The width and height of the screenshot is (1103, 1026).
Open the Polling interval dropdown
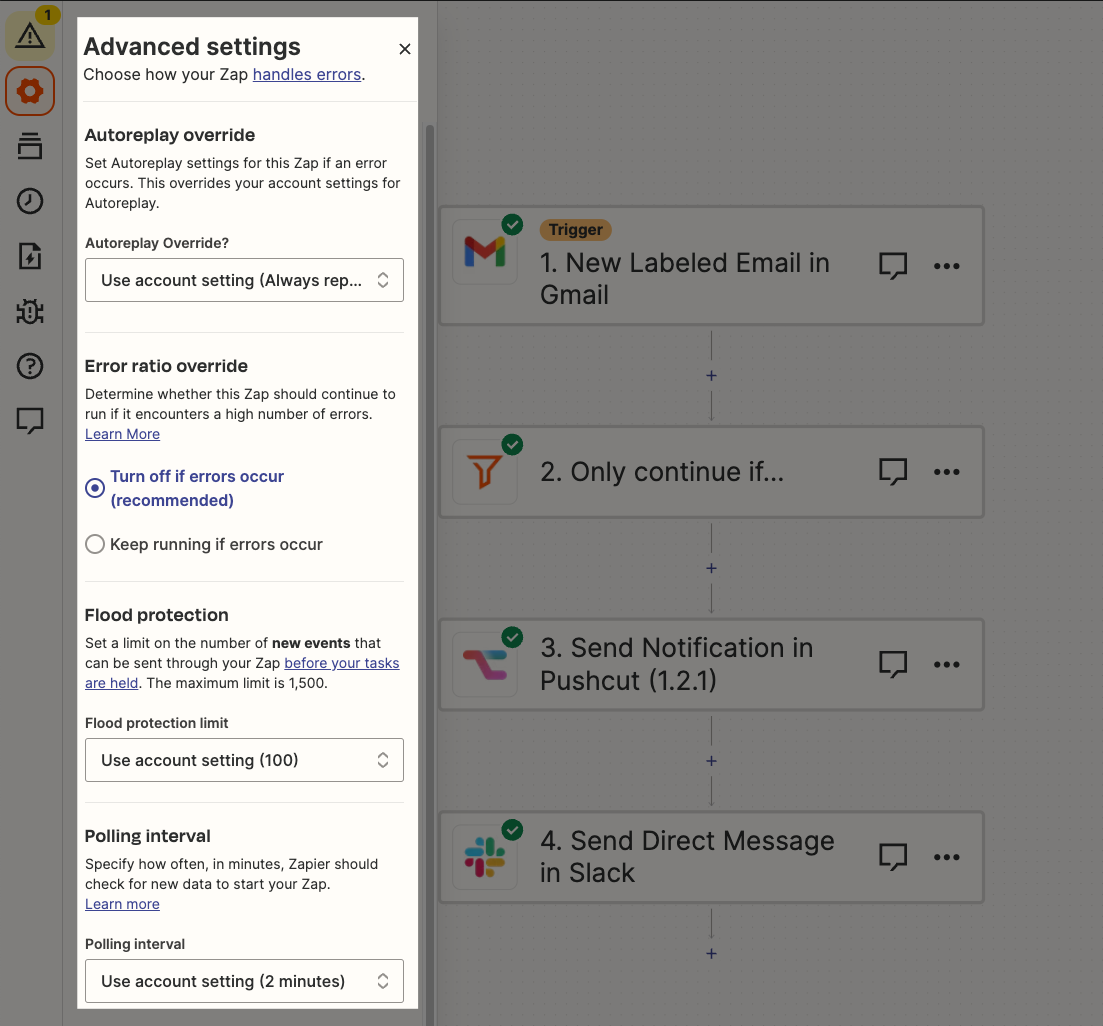pyautogui.click(x=244, y=981)
